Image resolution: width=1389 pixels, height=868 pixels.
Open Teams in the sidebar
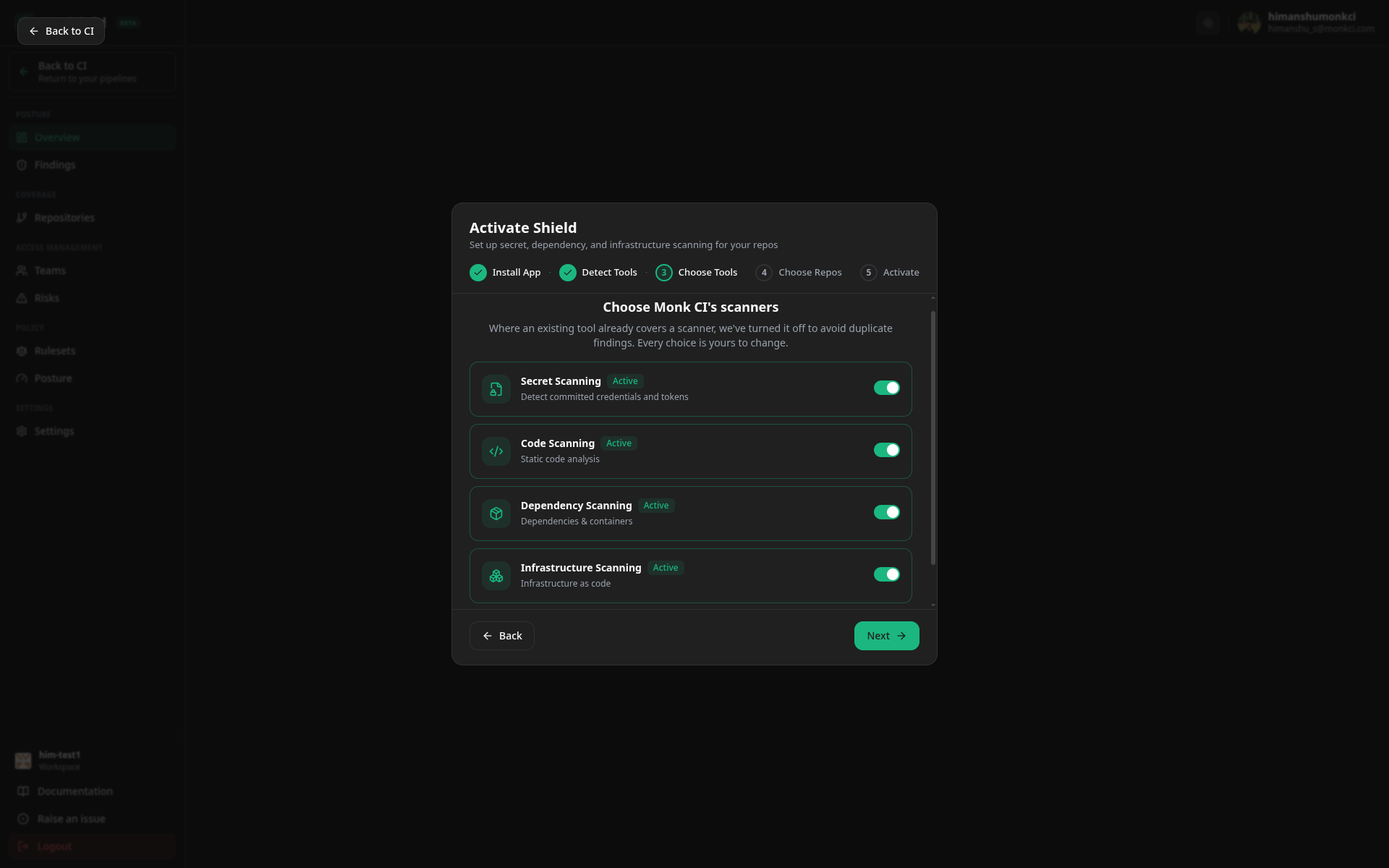tap(93, 271)
